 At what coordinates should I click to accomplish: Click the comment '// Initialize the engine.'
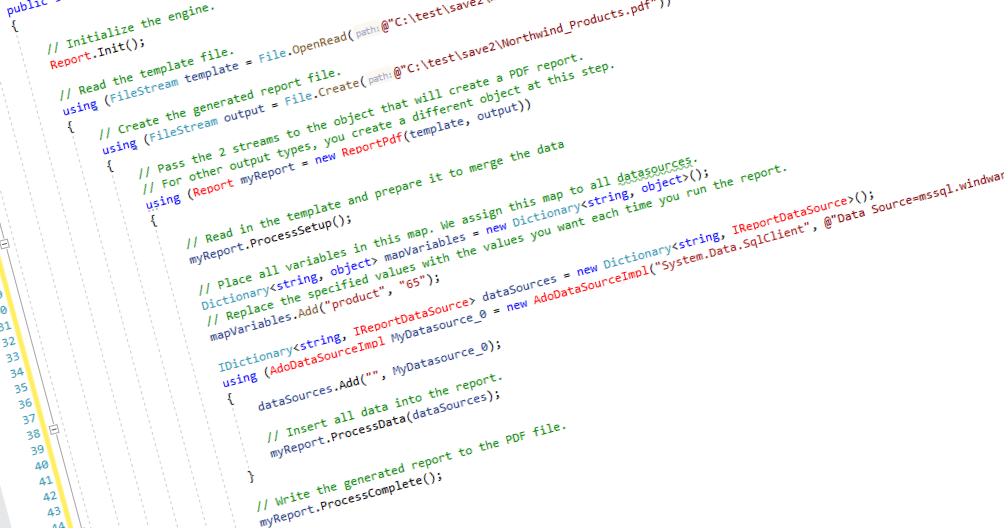[131, 26]
